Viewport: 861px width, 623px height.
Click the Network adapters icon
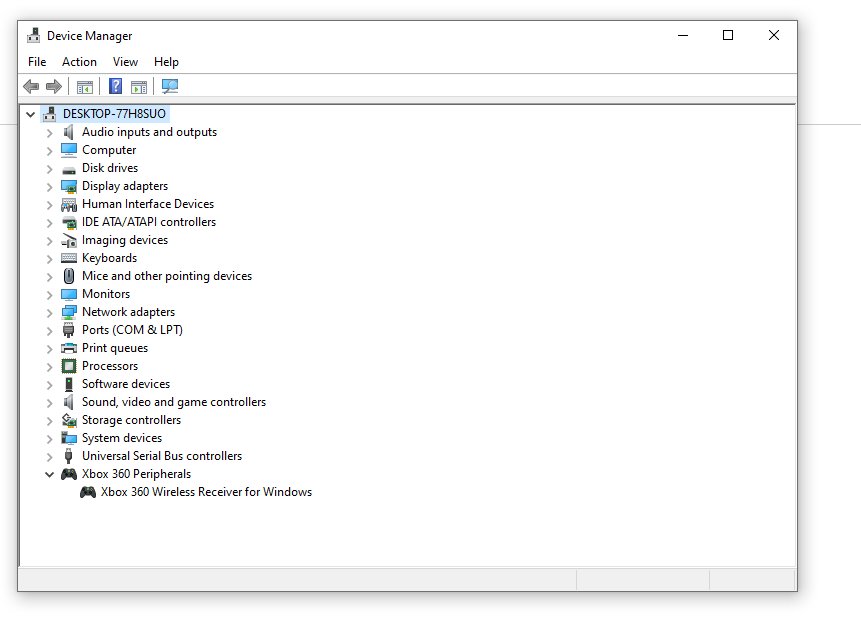coord(68,312)
